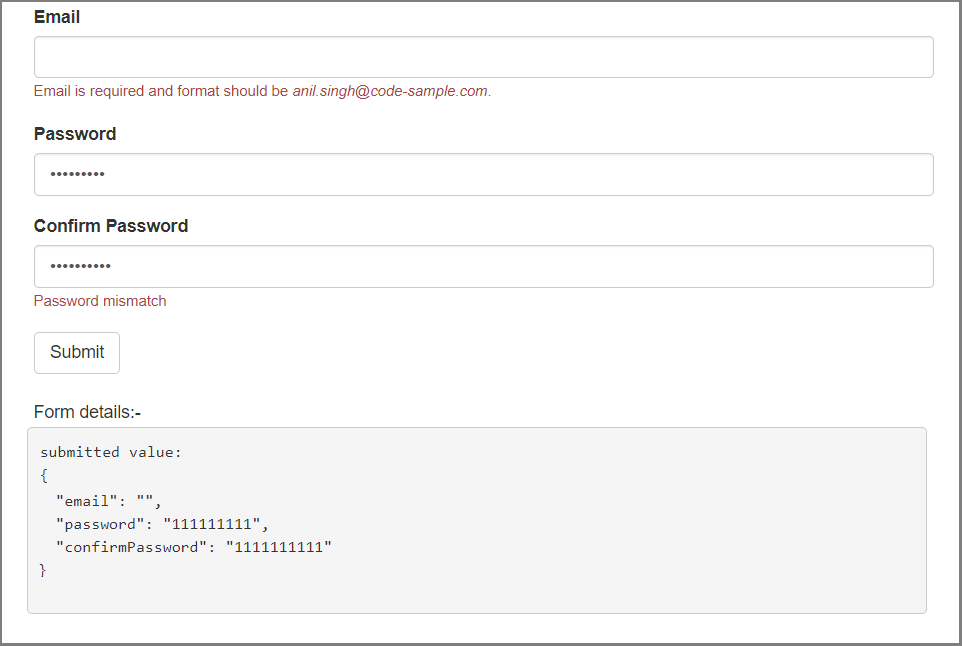Screen dimensions: 962x646
Task: Click the empty Email input field
Action: coord(483,57)
